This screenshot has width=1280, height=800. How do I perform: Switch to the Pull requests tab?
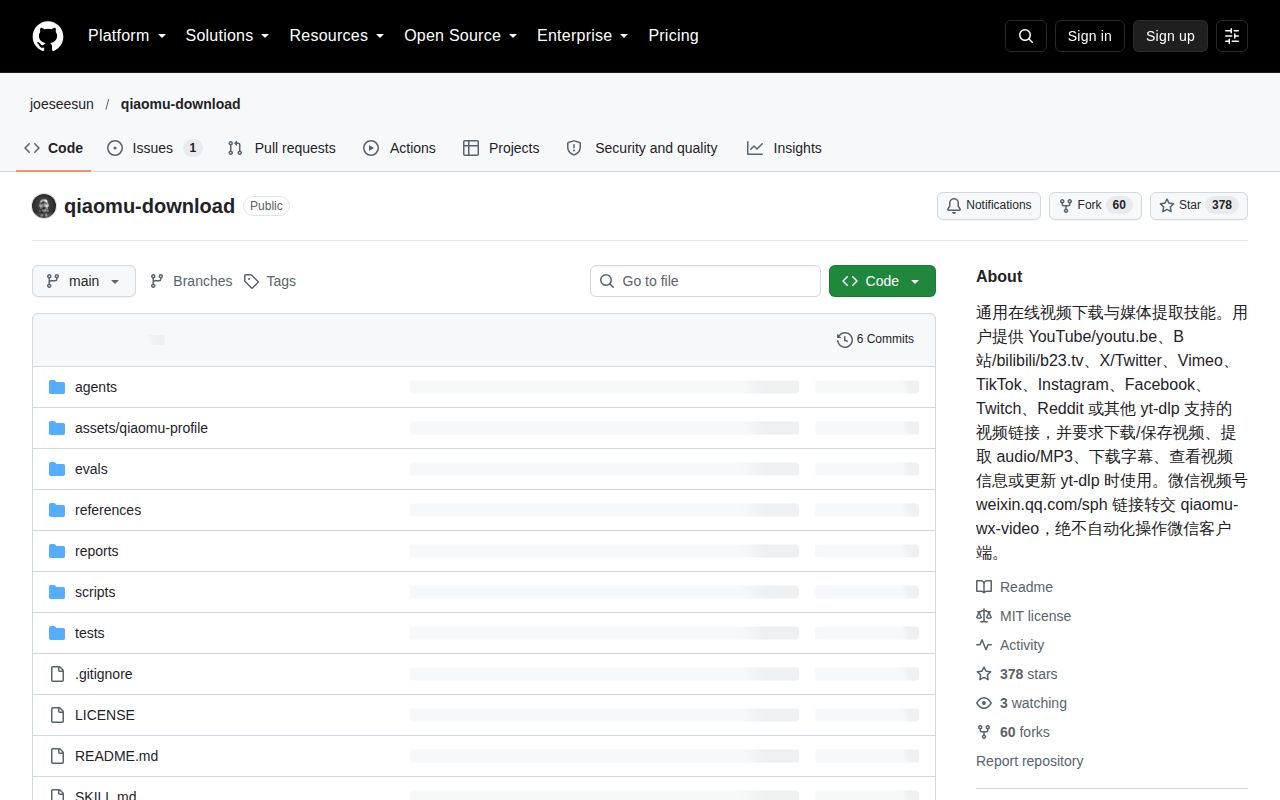(x=282, y=148)
